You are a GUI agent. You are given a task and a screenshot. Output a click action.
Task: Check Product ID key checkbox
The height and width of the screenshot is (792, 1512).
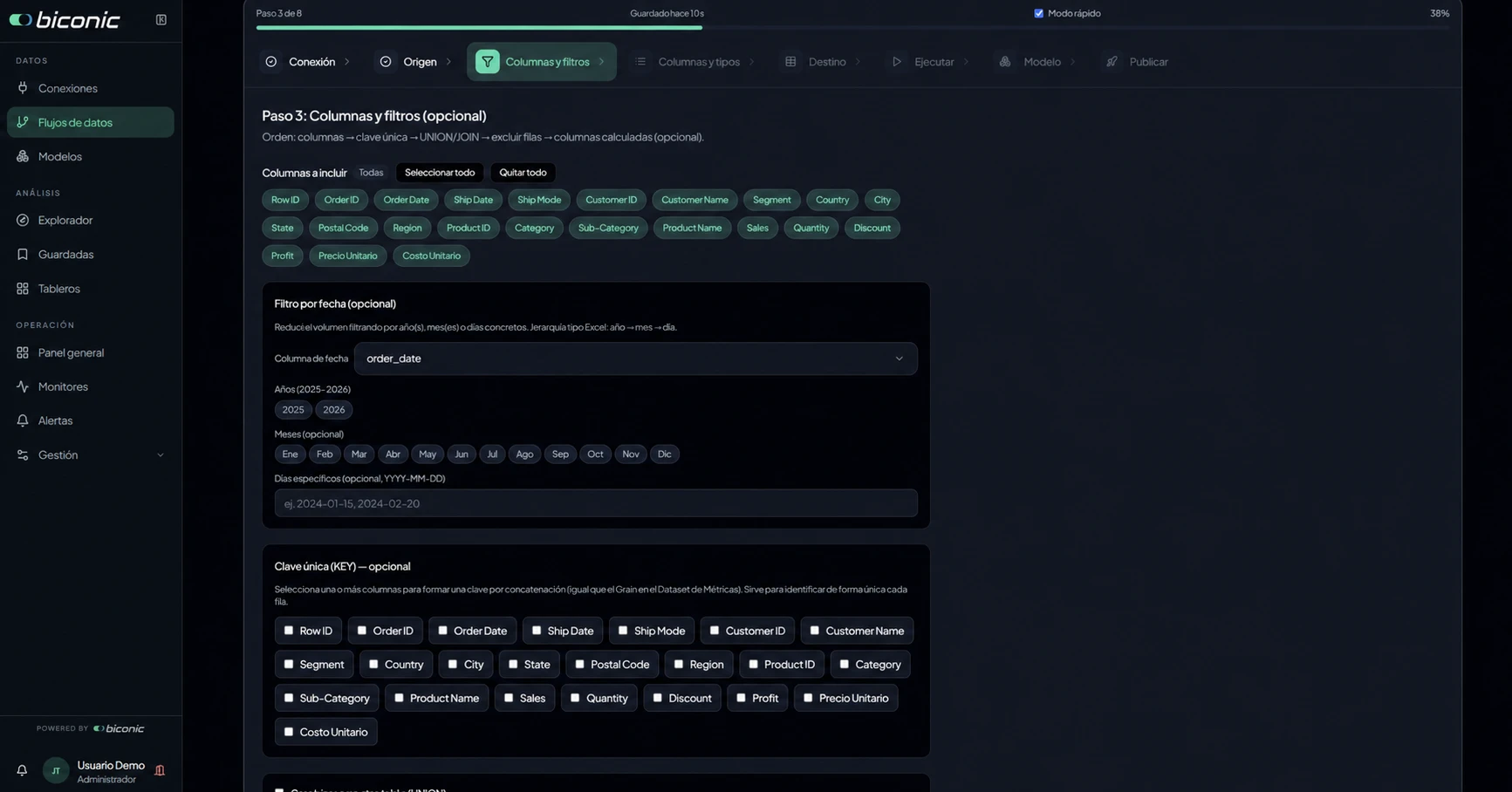753,665
